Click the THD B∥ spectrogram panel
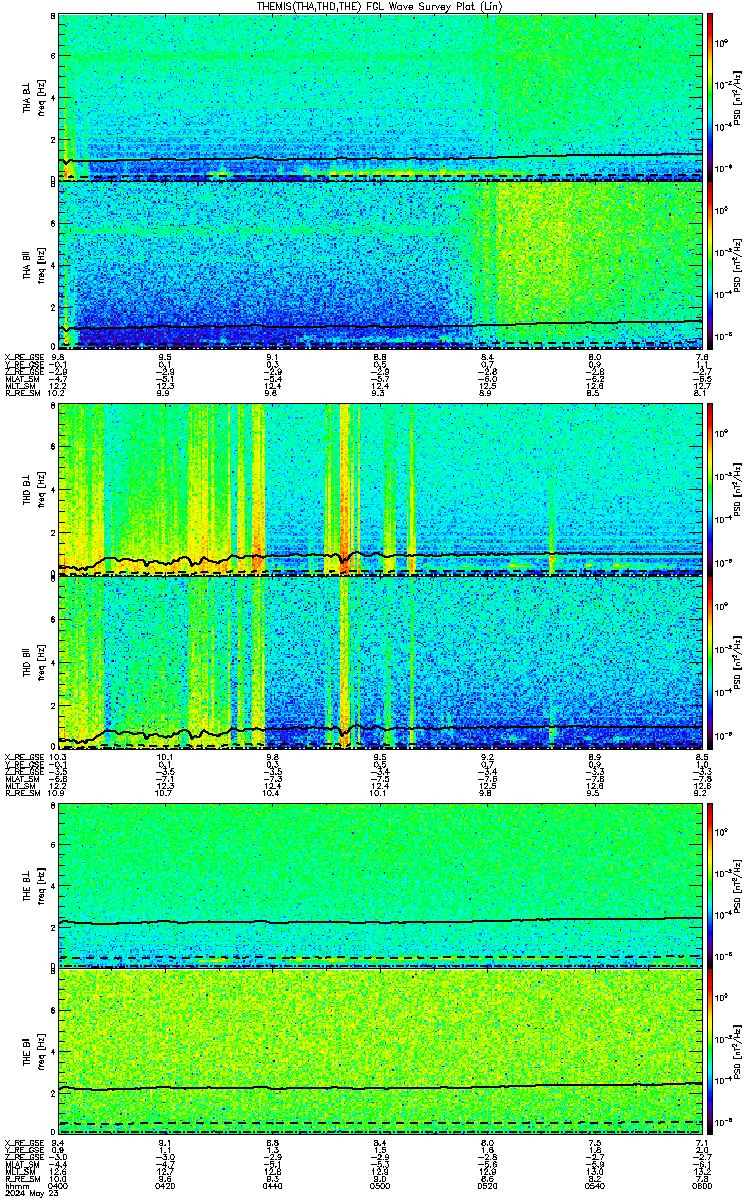The height and width of the screenshot is (1200, 750). point(381,662)
